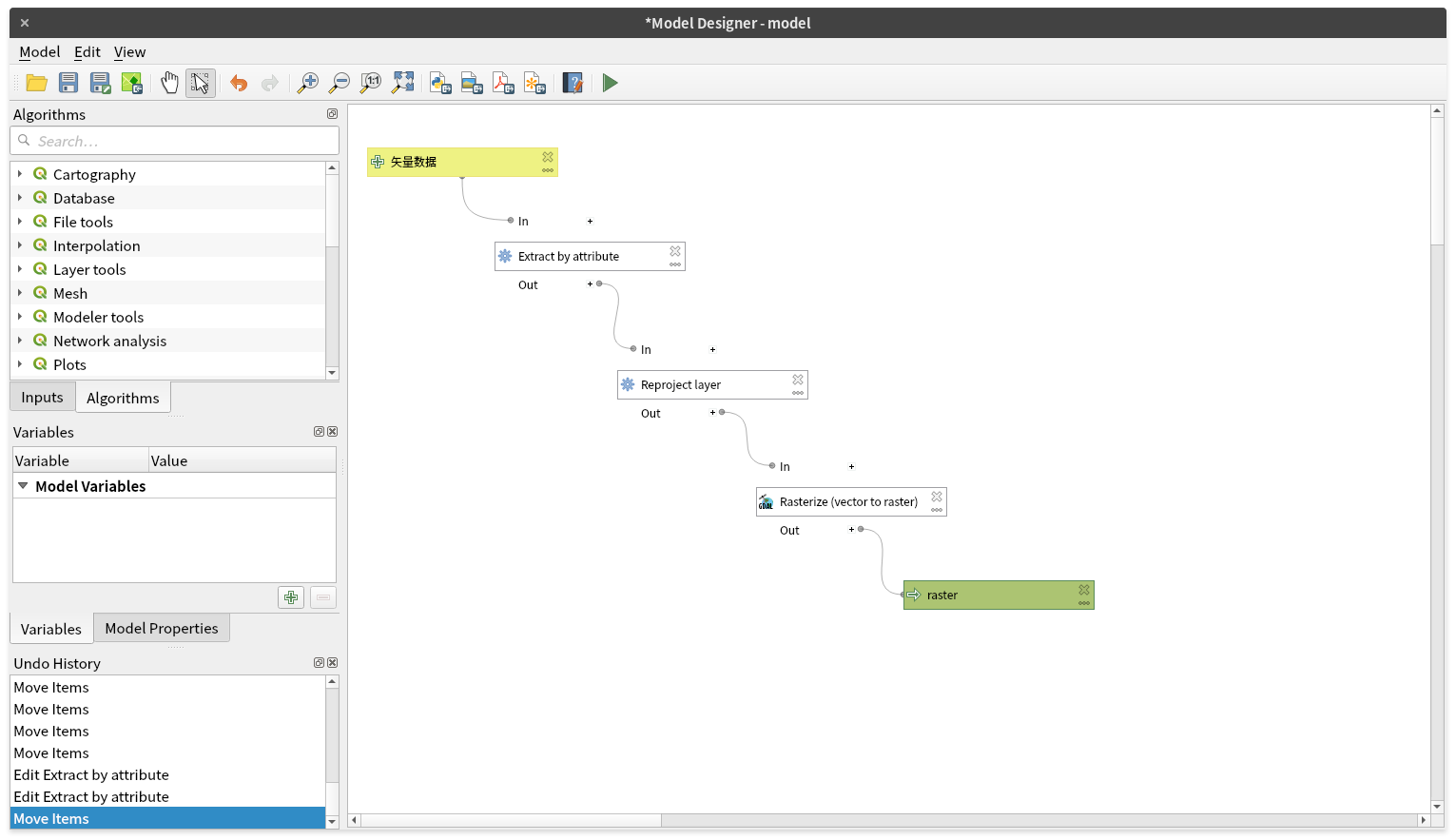The height and width of the screenshot is (840, 1456).
Task: Zoom to full extent of the model
Action: tap(403, 84)
